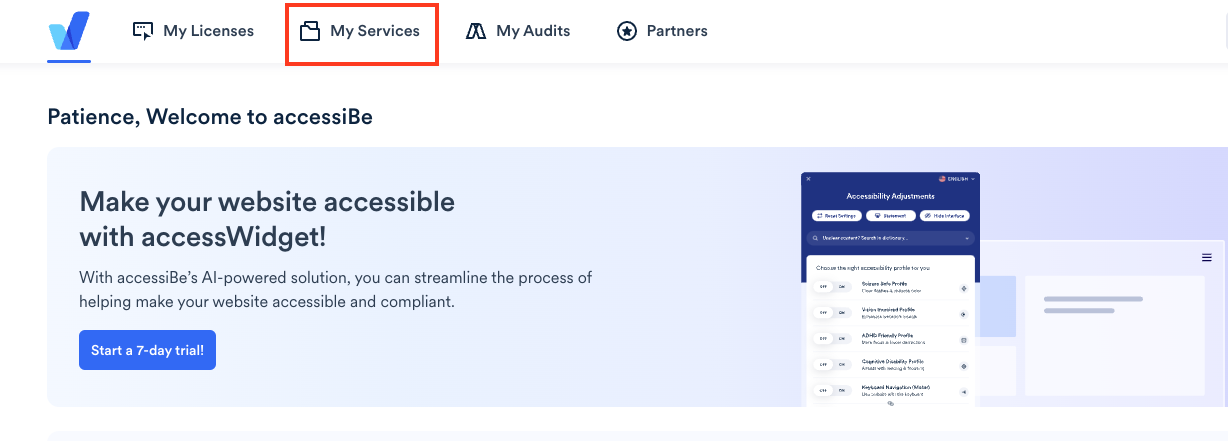Open the Partners tab

coord(662,31)
